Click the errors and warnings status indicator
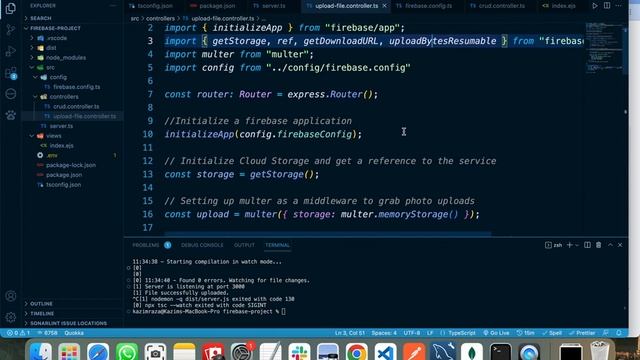This screenshot has width=640, height=360. tap(18, 333)
